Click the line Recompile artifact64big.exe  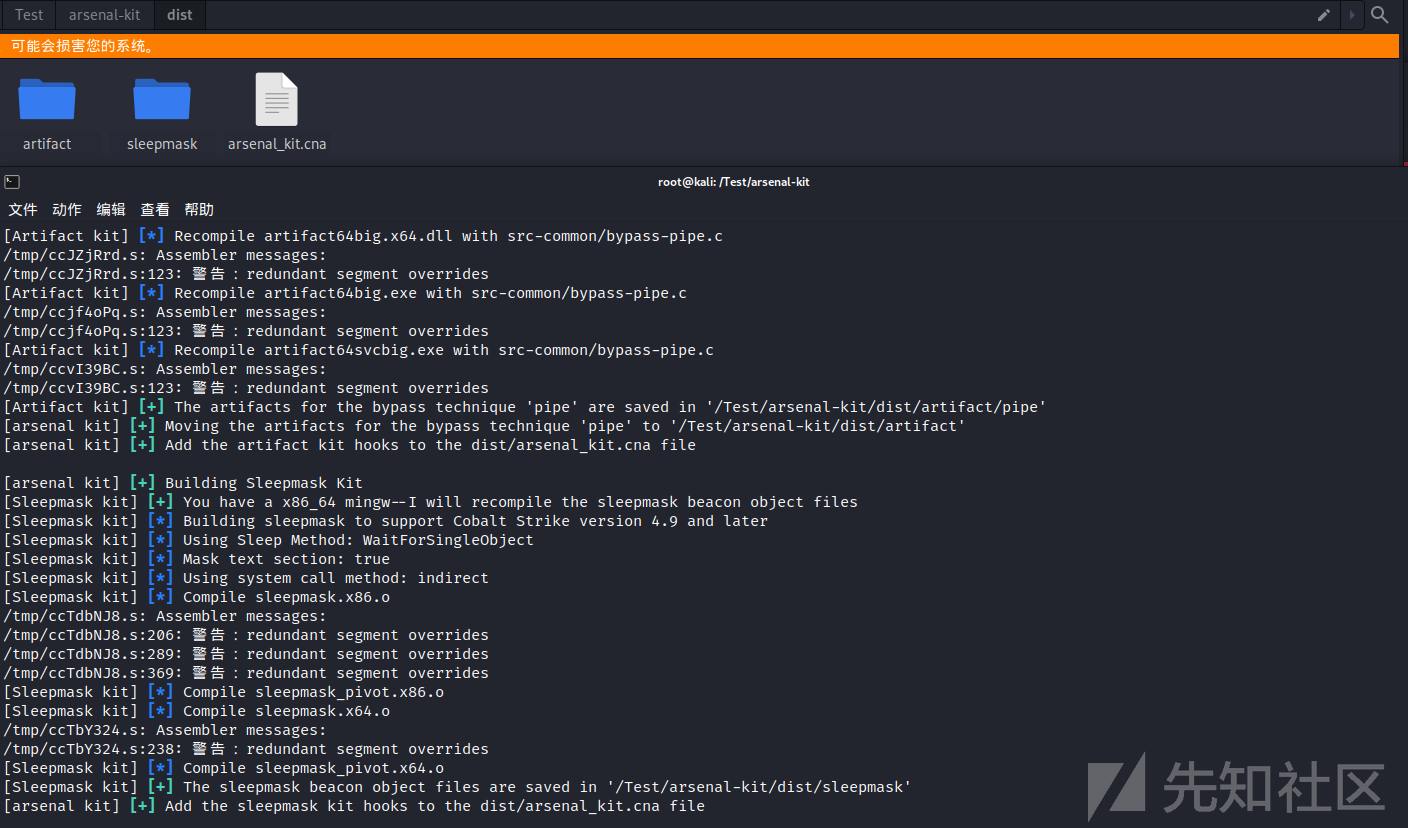(345, 293)
